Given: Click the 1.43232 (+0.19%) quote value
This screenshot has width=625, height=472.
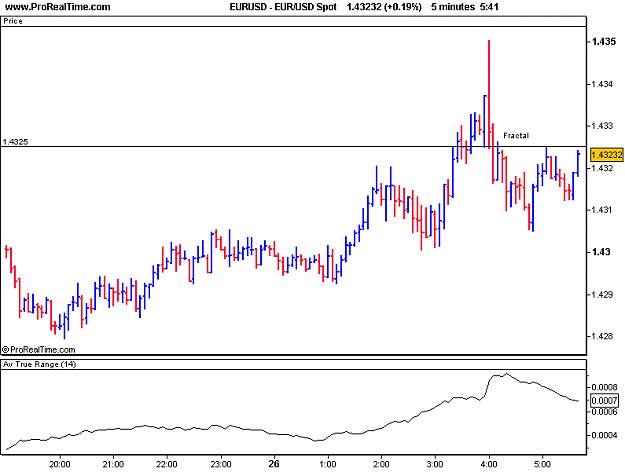Looking at the screenshot, I should coord(384,7).
